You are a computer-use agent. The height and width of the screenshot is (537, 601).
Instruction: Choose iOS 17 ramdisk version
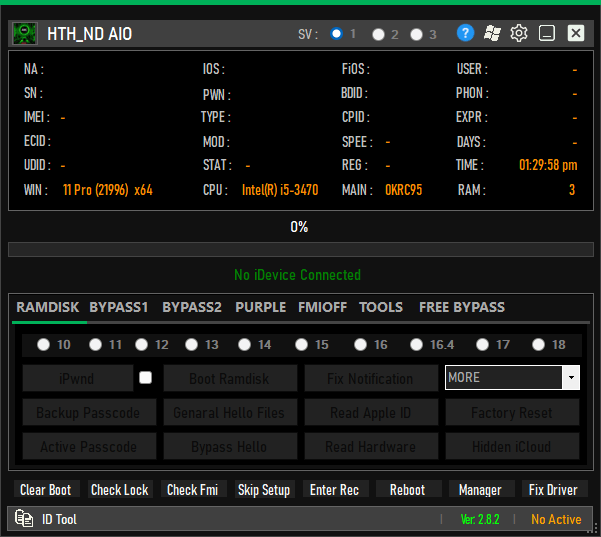(483, 345)
